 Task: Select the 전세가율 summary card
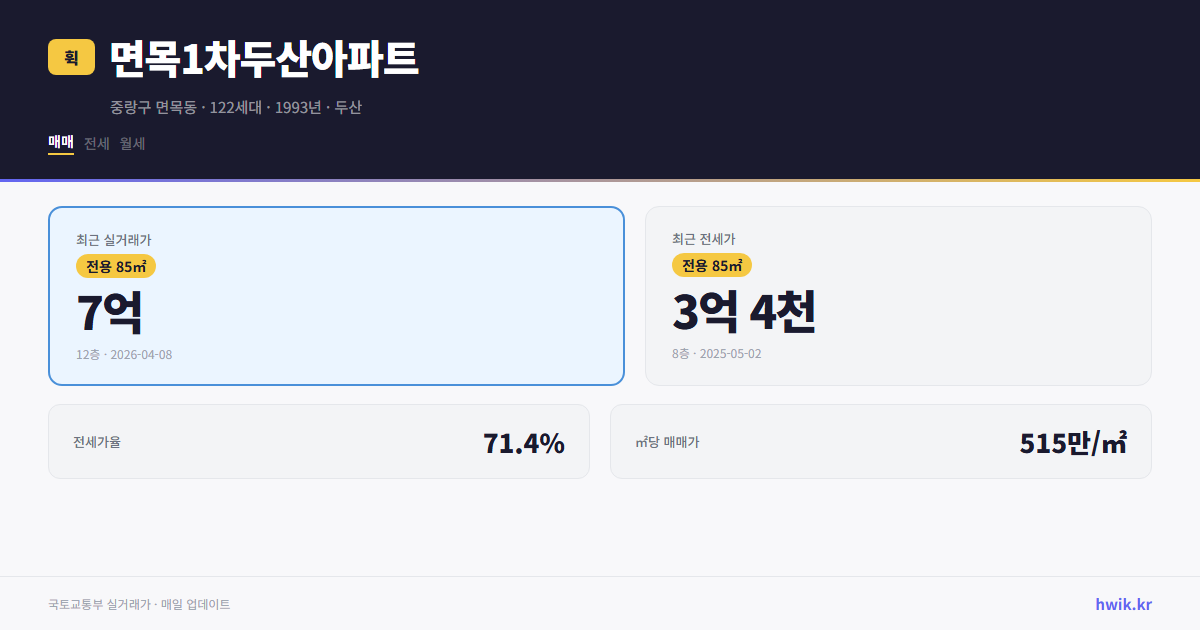(319, 441)
